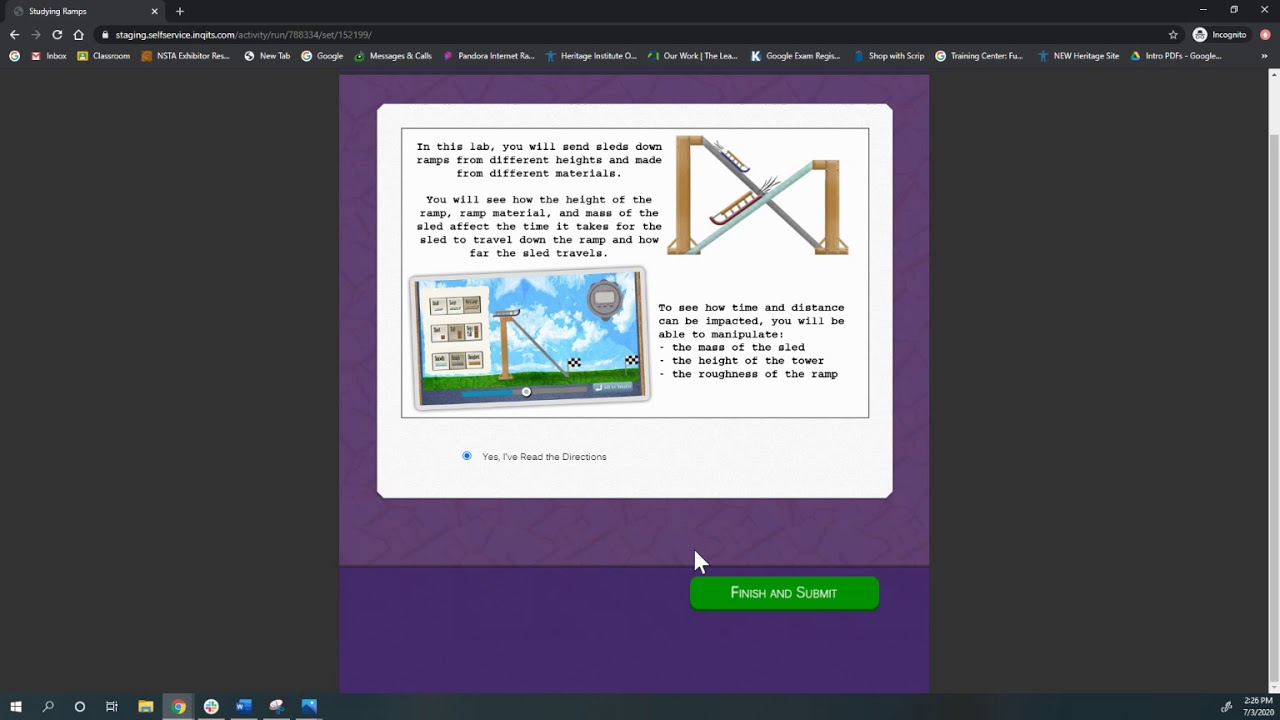Viewport: 1280px width, 720px height.
Task: Select 'Yes, I've Read the Directions' radio button
Action: click(467, 456)
